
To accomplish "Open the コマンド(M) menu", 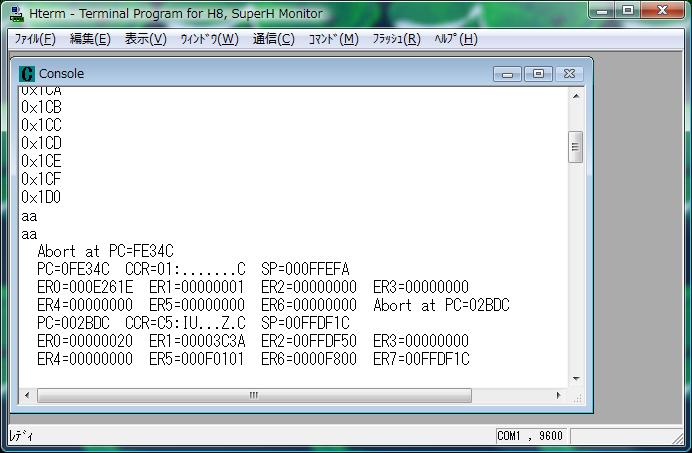I will pos(333,39).
